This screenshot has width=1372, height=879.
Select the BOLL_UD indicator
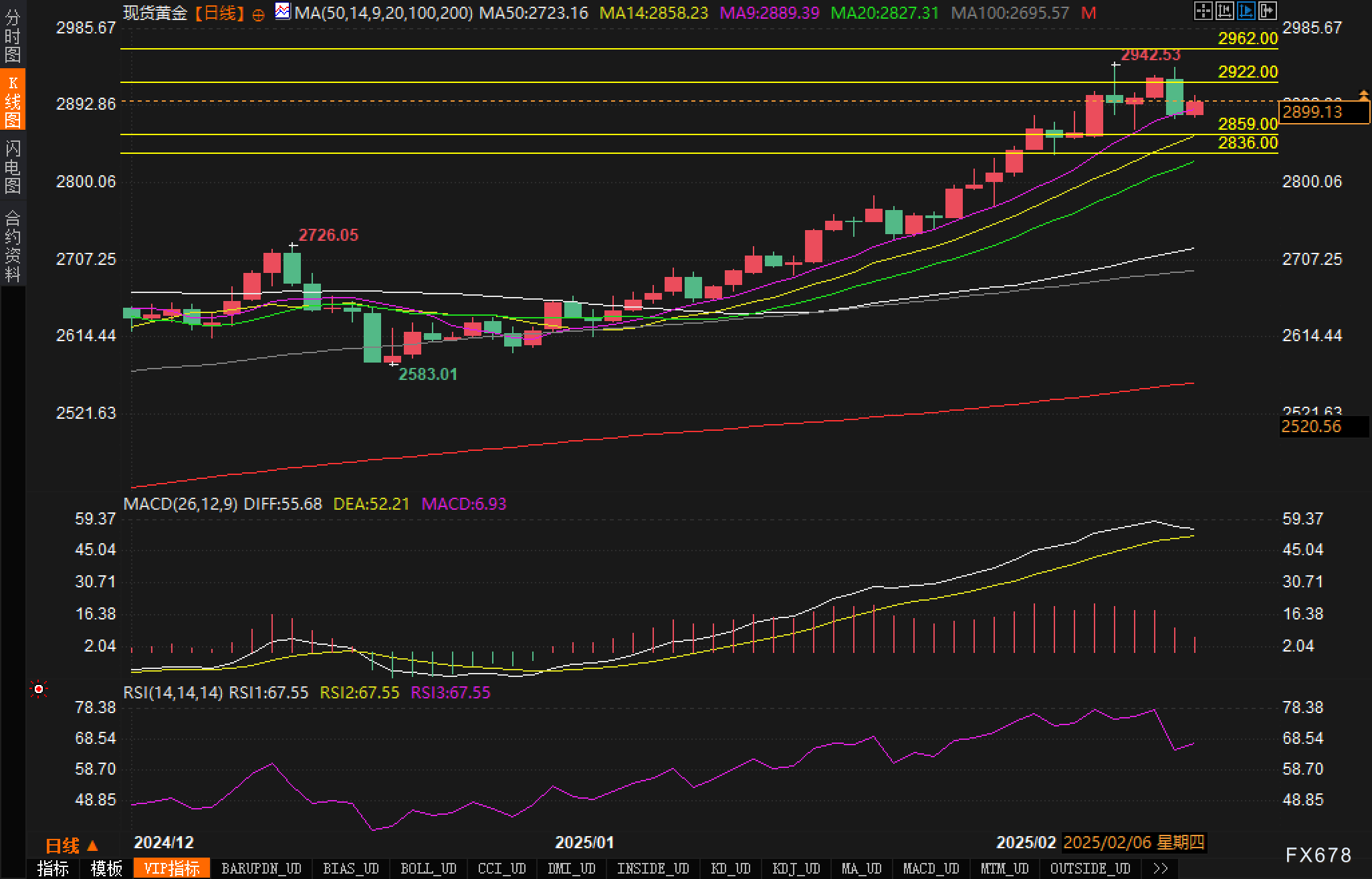tap(428, 868)
